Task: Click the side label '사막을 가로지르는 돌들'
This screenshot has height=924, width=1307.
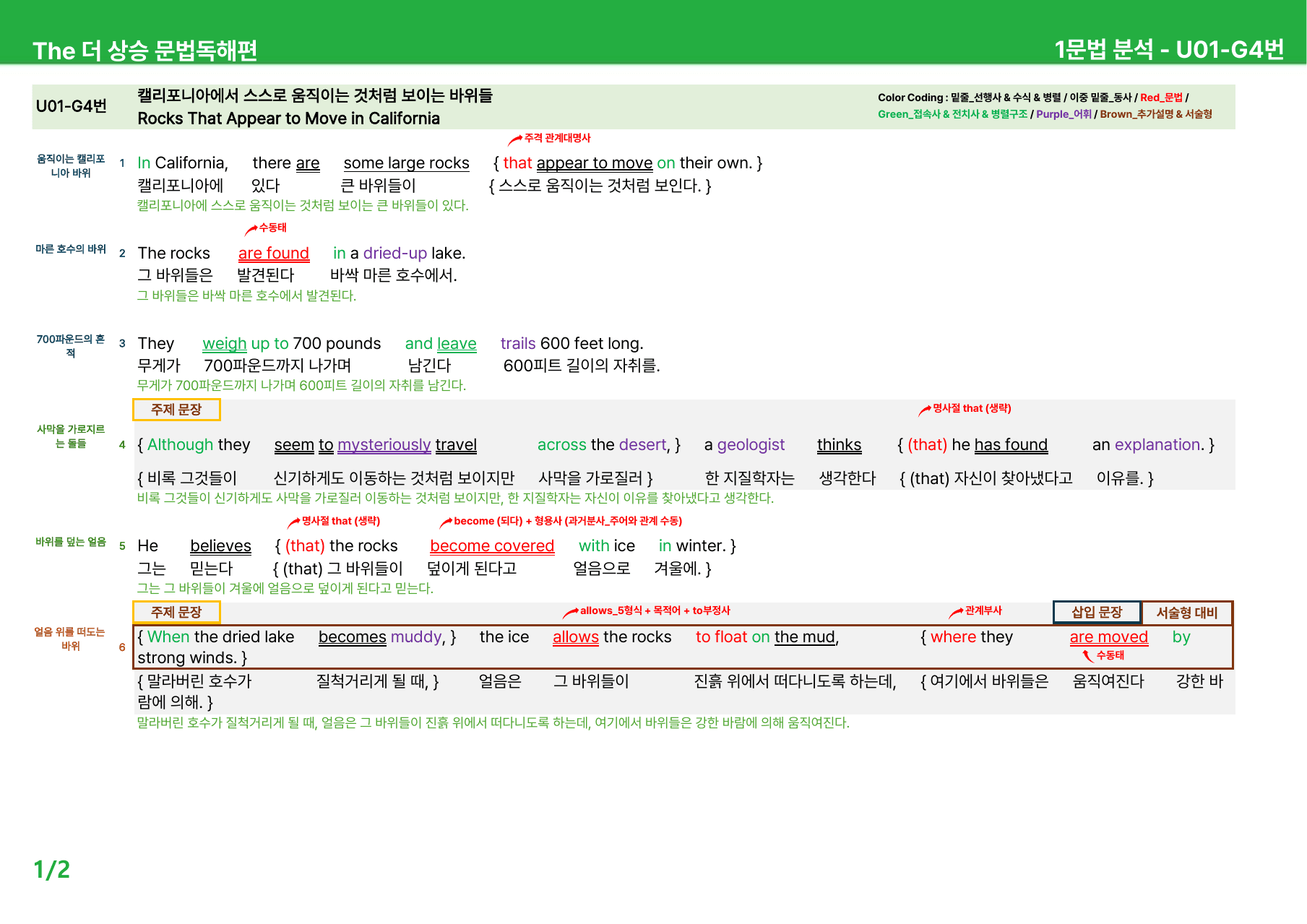Action: [71, 436]
